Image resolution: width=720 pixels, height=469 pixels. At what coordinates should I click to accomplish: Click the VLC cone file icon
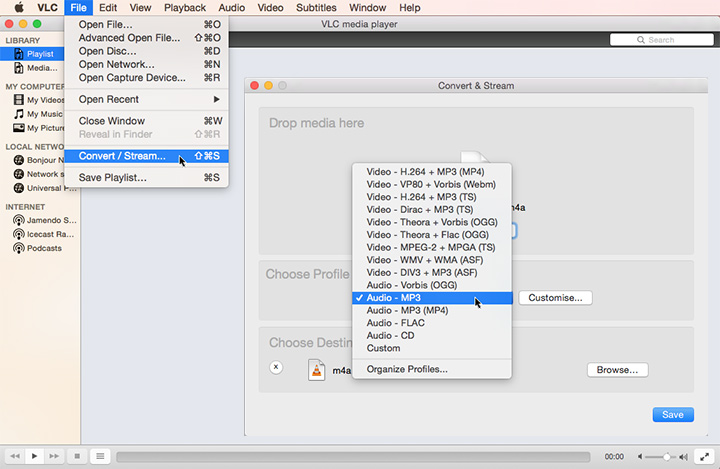pos(316,370)
